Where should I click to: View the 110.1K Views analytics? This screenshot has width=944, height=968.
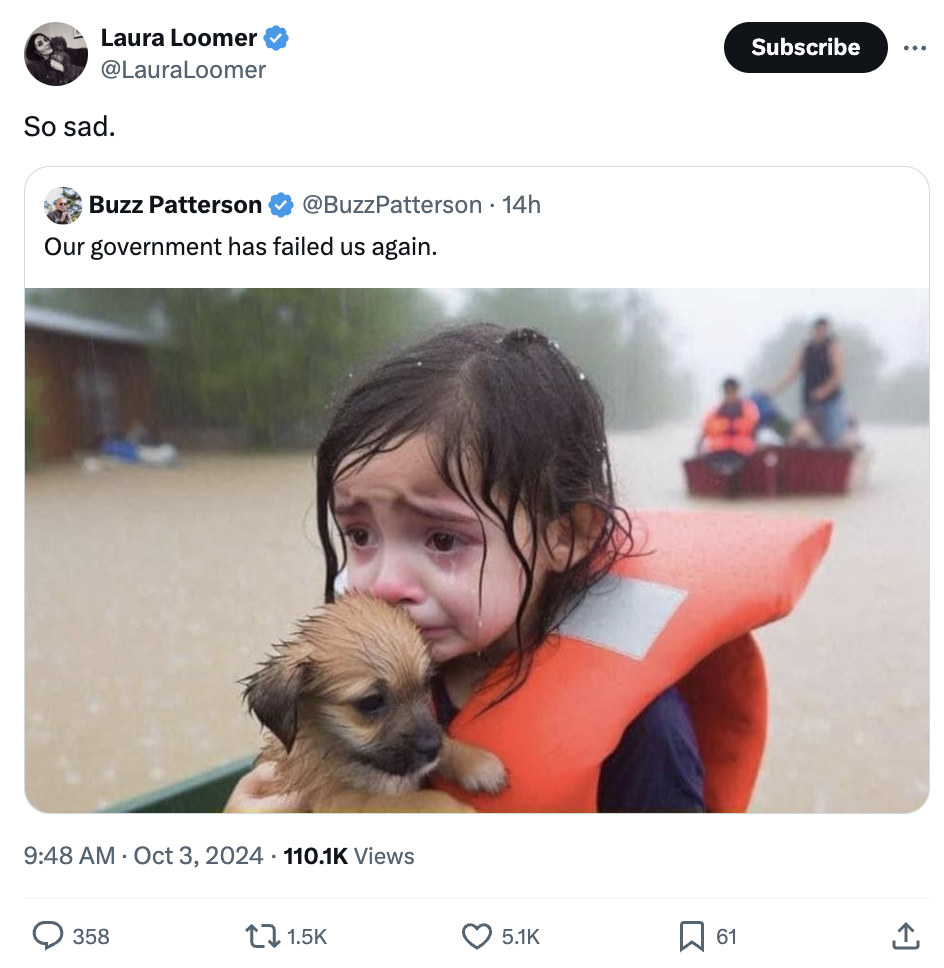[x=349, y=856]
